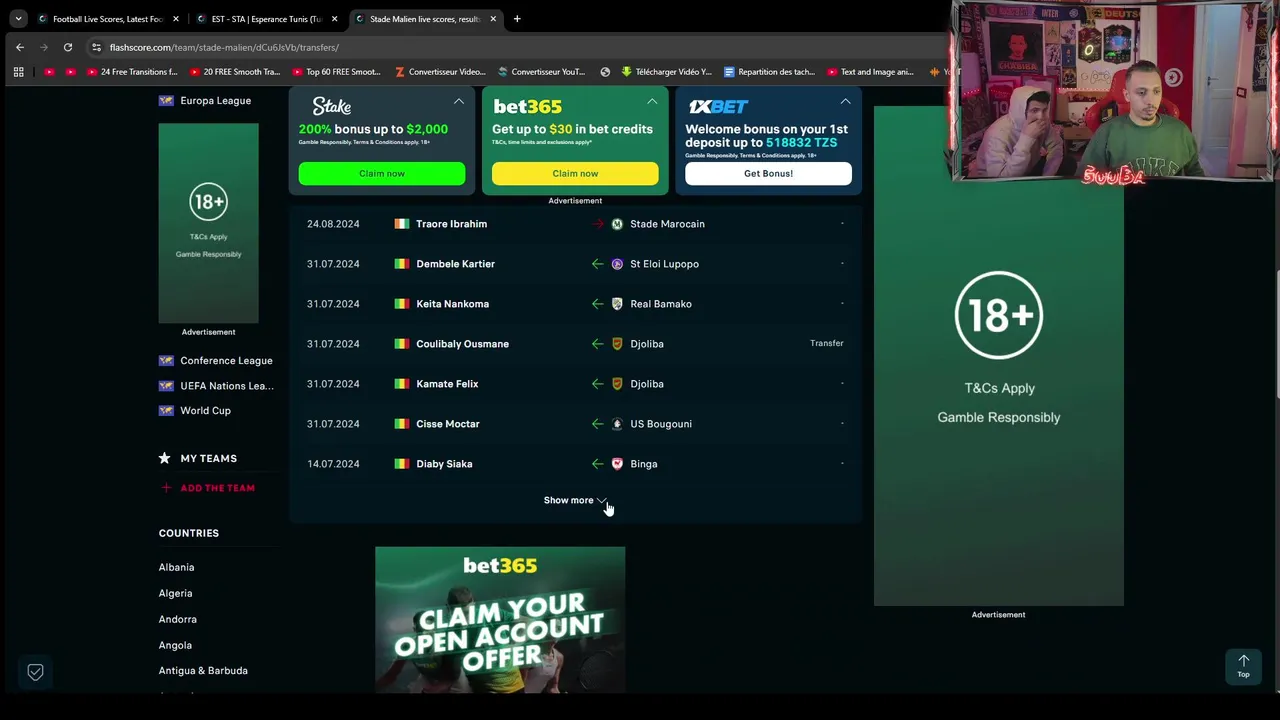Open the globe icon bookmark
Image resolution: width=1280 pixels, height=720 pixels.
tap(605, 72)
